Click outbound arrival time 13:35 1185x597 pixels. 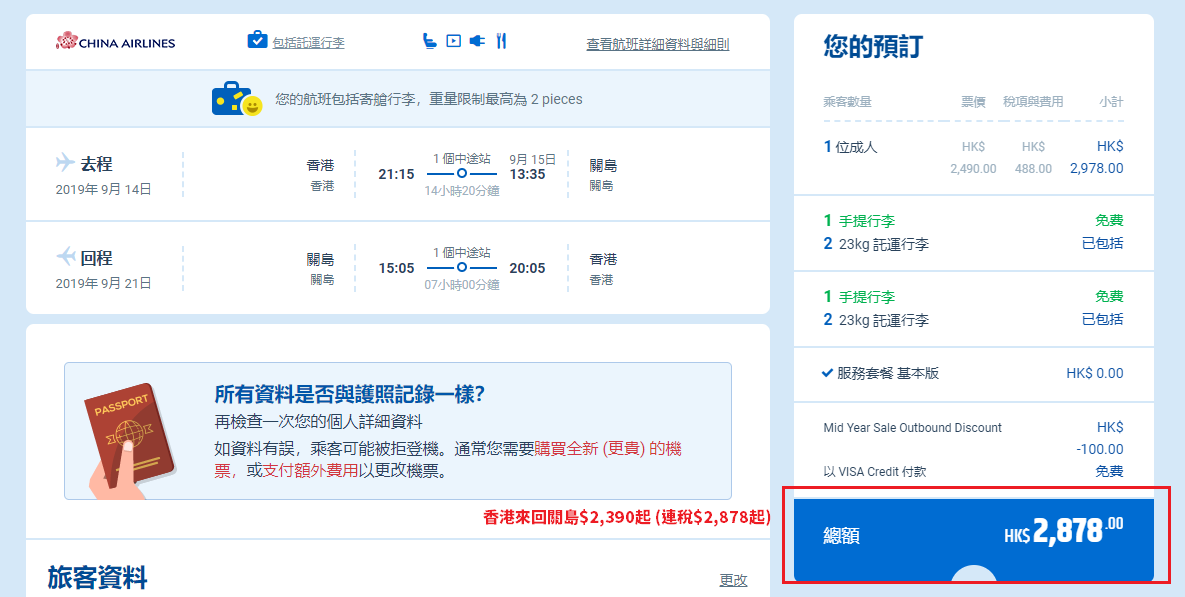[x=527, y=175]
